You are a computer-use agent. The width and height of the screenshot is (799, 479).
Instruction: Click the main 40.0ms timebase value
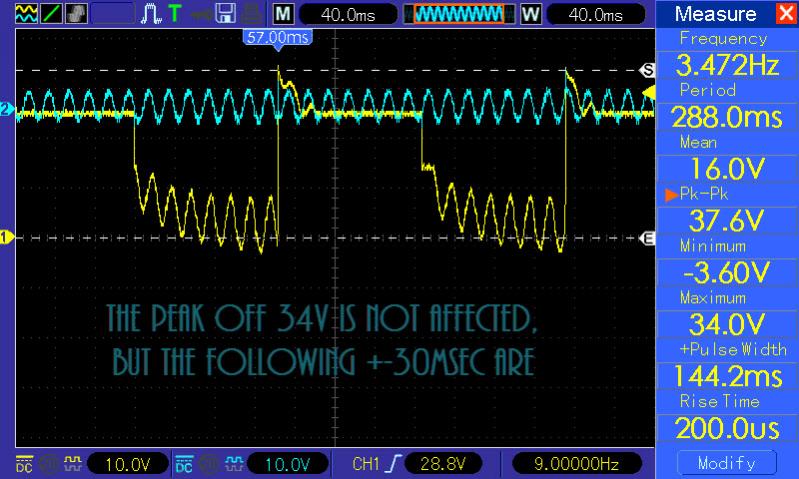coord(348,15)
